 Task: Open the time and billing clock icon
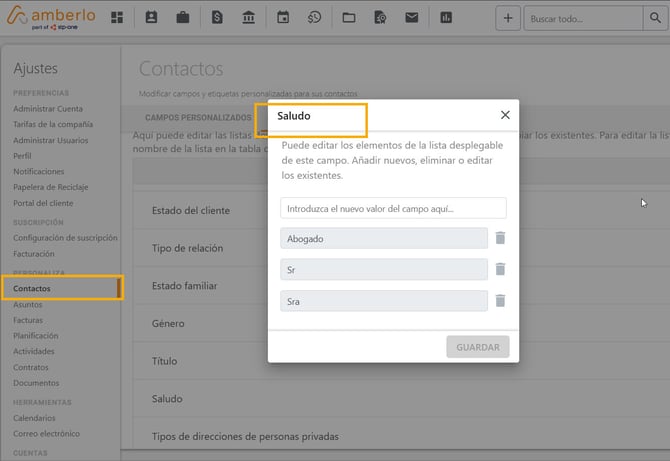click(314, 18)
